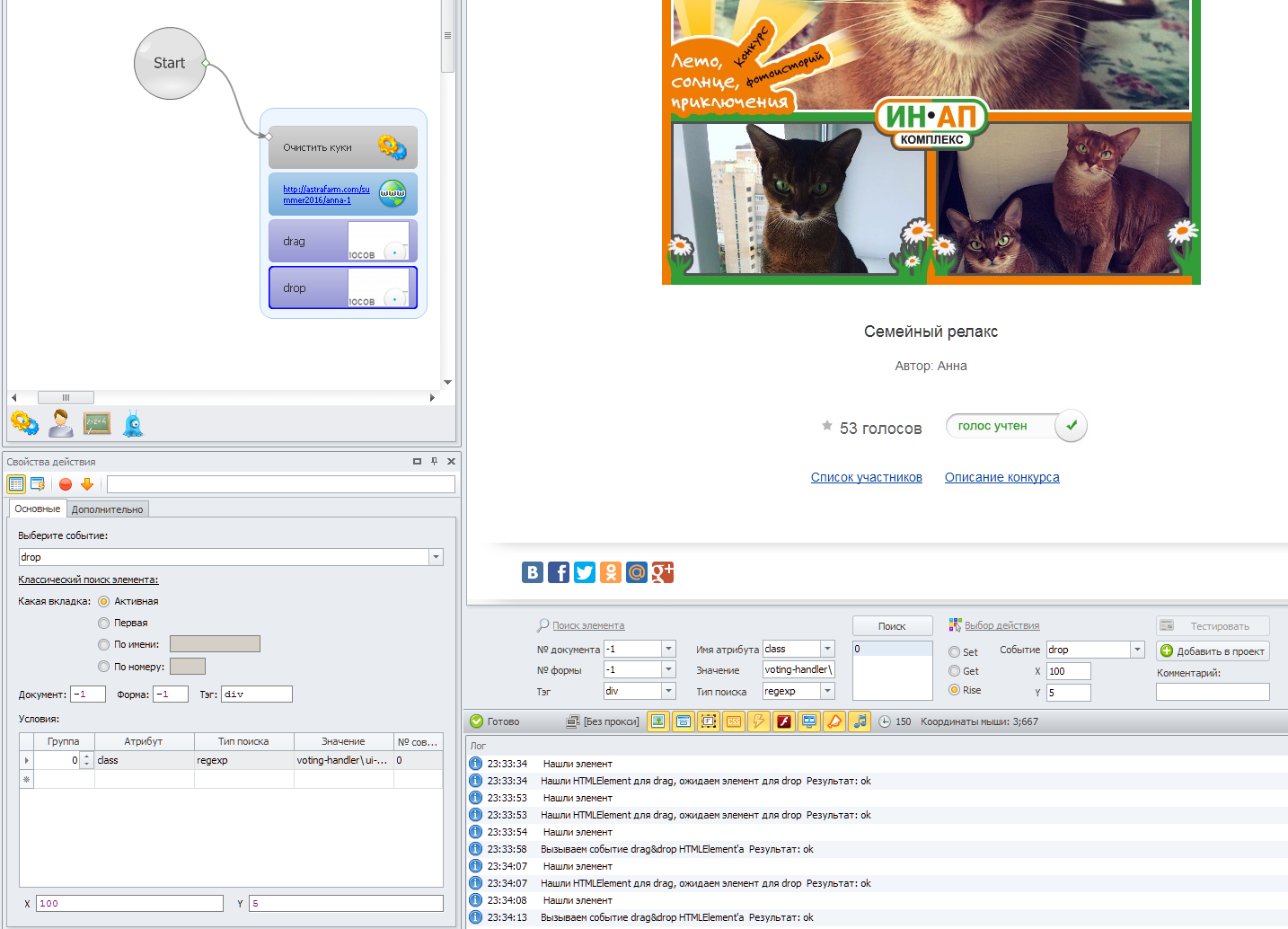The image size is (1288, 929).
Task: Open the 'Описание конкурса' link
Action: click(1002, 477)
